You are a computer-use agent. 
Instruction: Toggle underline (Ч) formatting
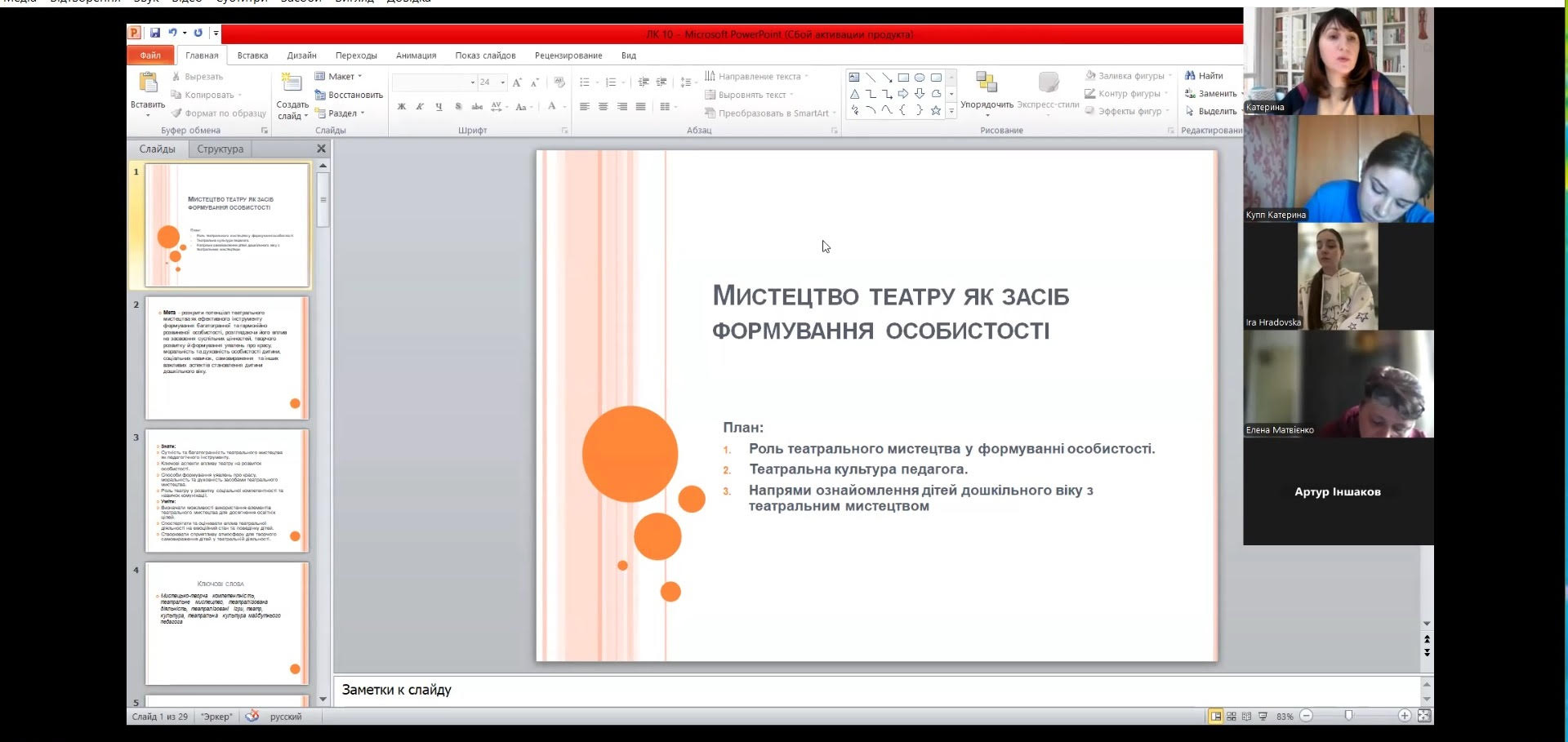(439, 107)
